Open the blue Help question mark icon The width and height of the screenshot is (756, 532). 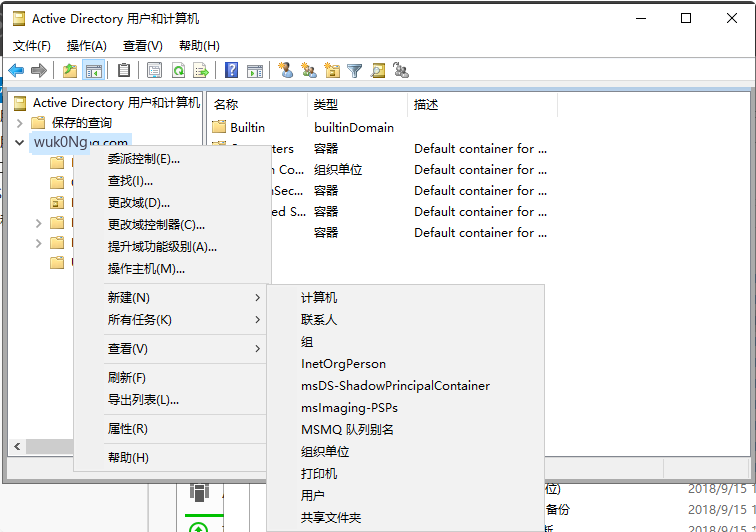[231, 71]
